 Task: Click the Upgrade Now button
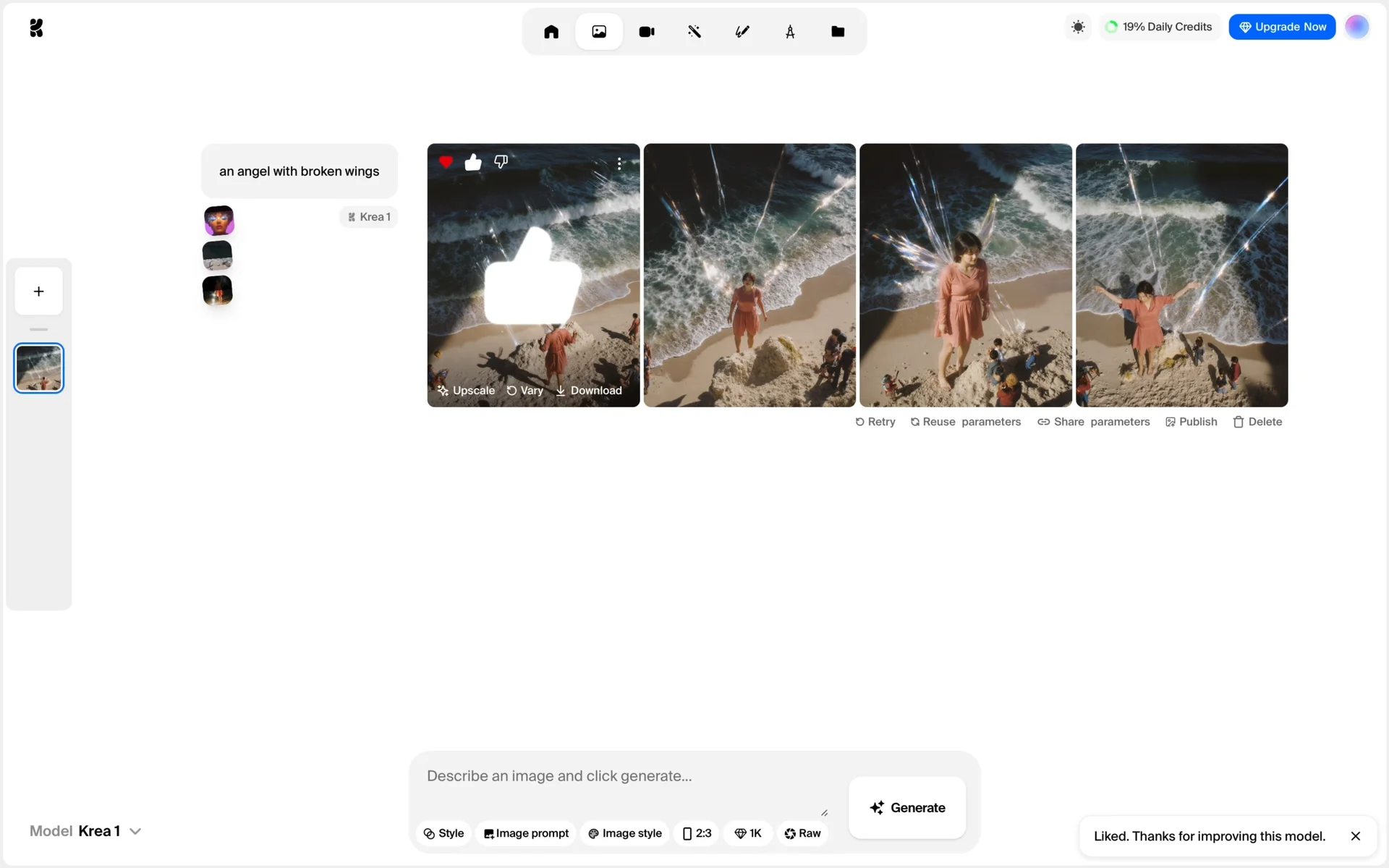[1282, 27]
